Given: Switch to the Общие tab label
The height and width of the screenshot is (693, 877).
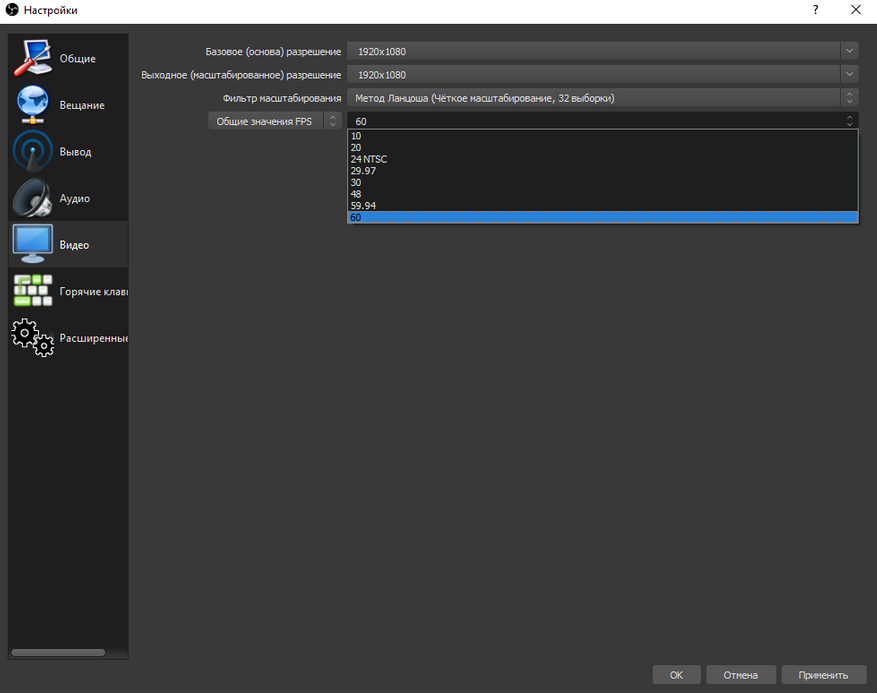Looking at the screenshot, I should tap(78, 58).
